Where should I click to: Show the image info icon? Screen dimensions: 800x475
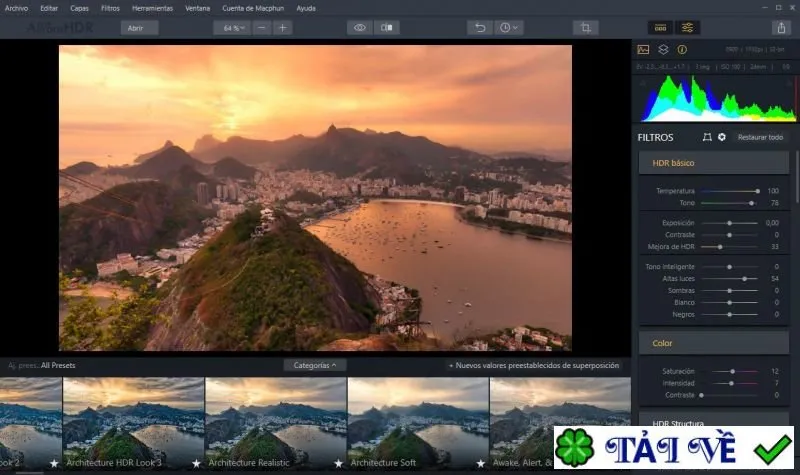pyautogui.click(x=682, y=49)
